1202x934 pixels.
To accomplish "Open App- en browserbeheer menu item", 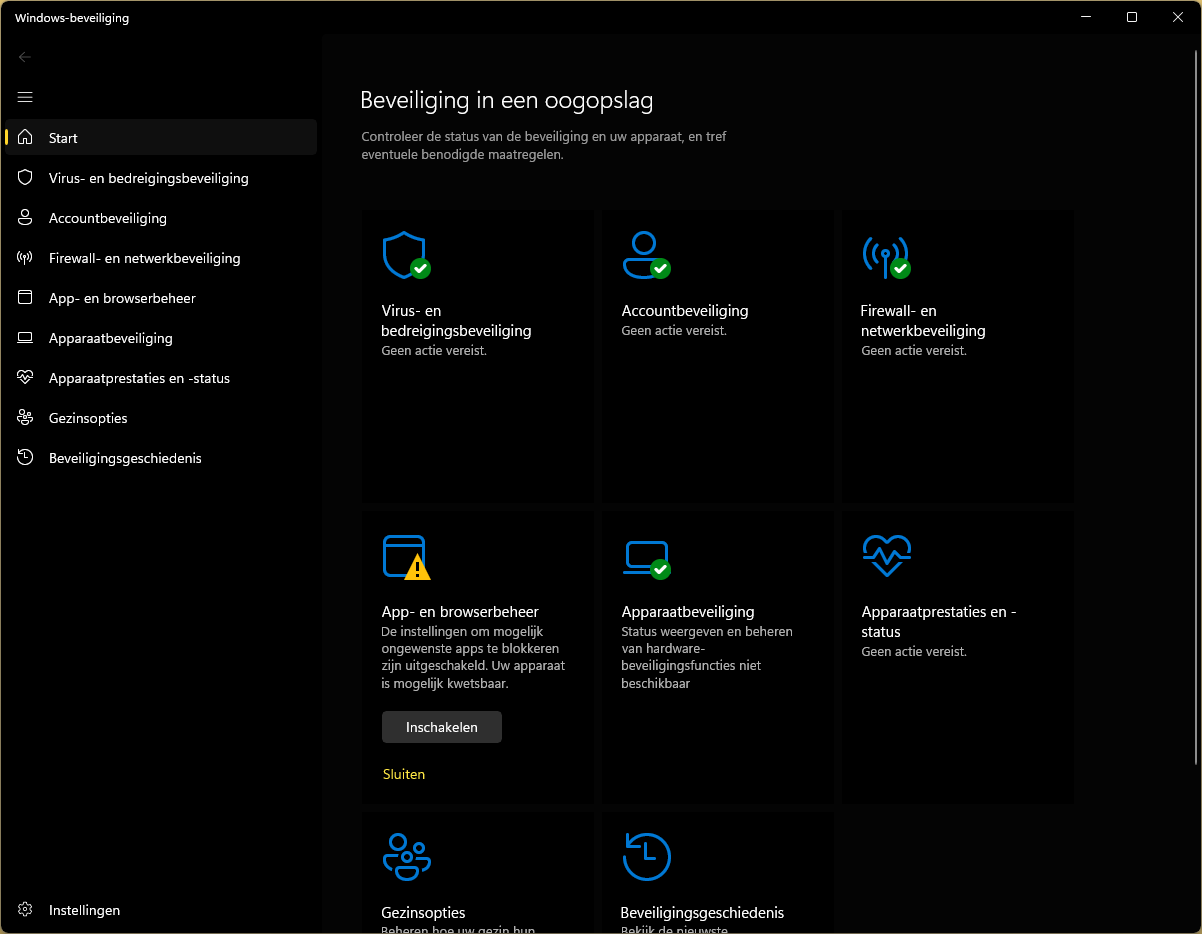I will tap(161, 298).
